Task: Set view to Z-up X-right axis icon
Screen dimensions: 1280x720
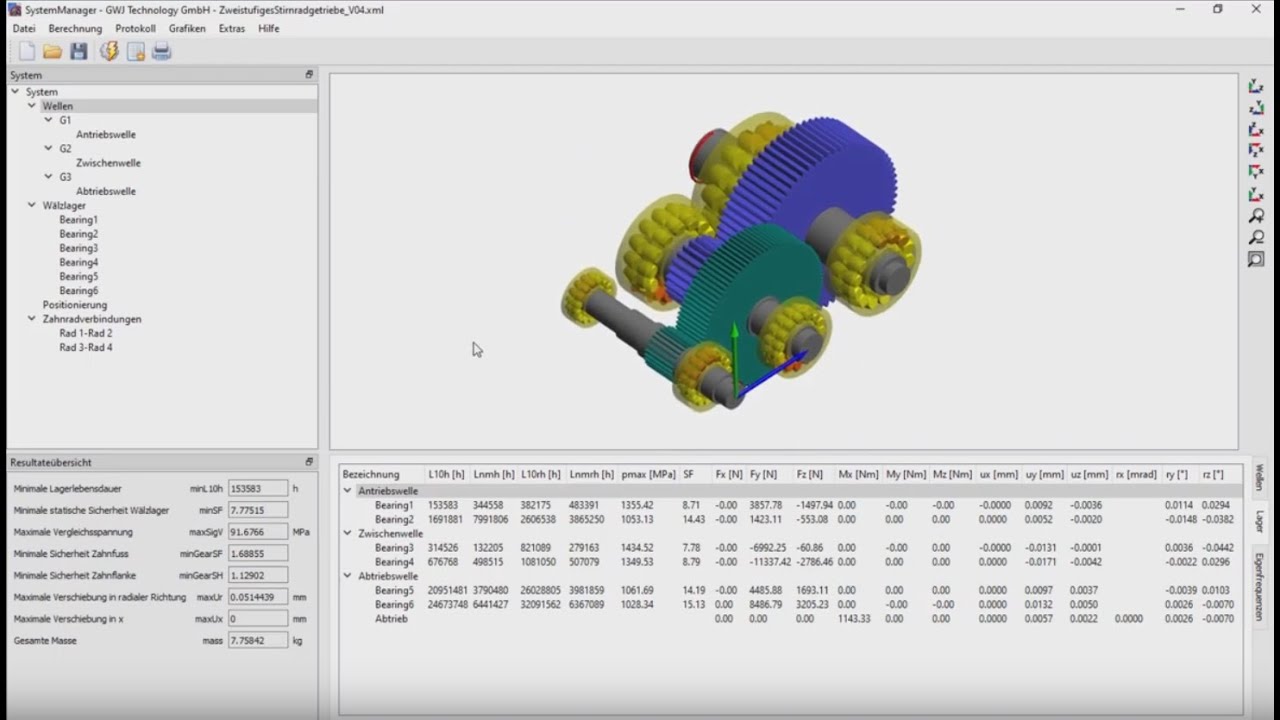Action: click(x=1256, y=130)
